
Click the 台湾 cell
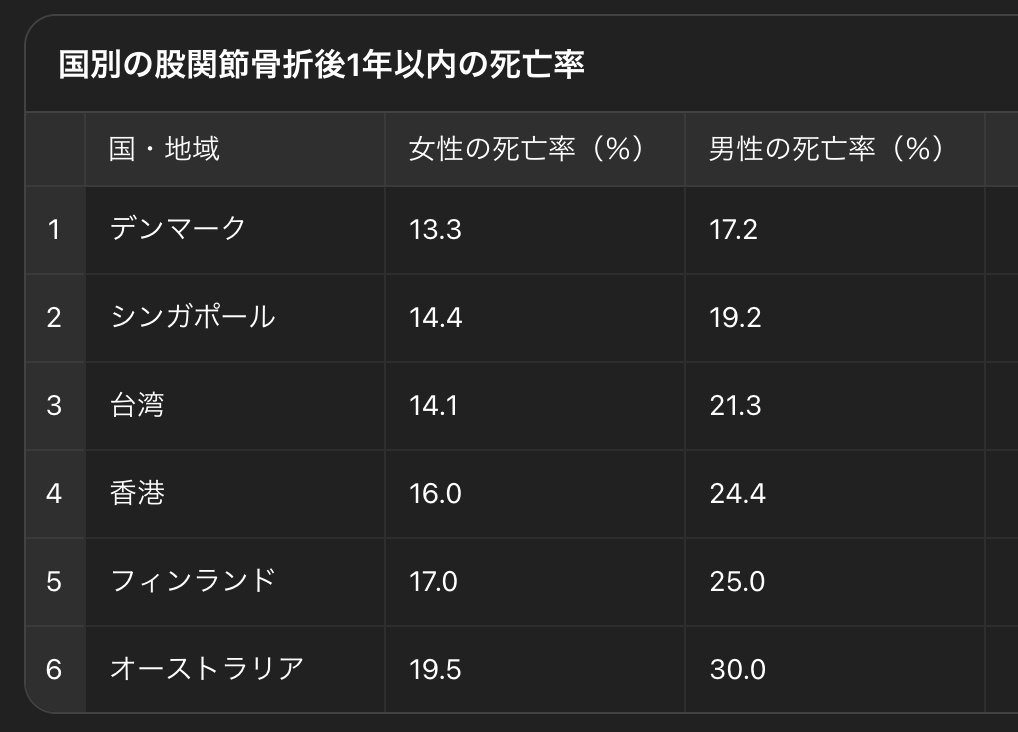tap(137, 406)
